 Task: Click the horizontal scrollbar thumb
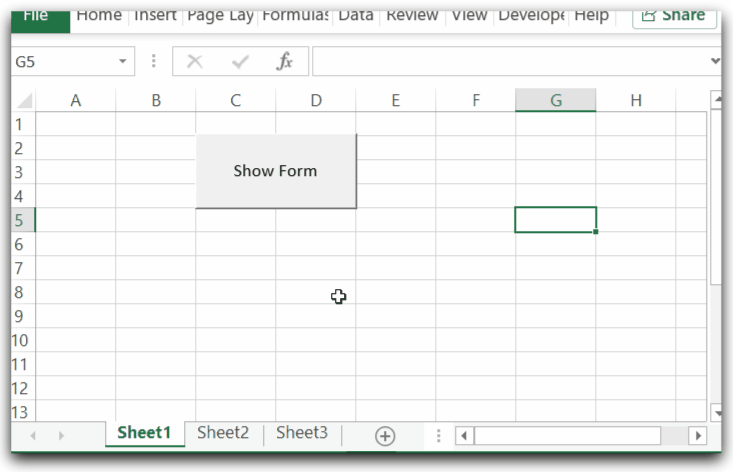click(x=568, y=436)
